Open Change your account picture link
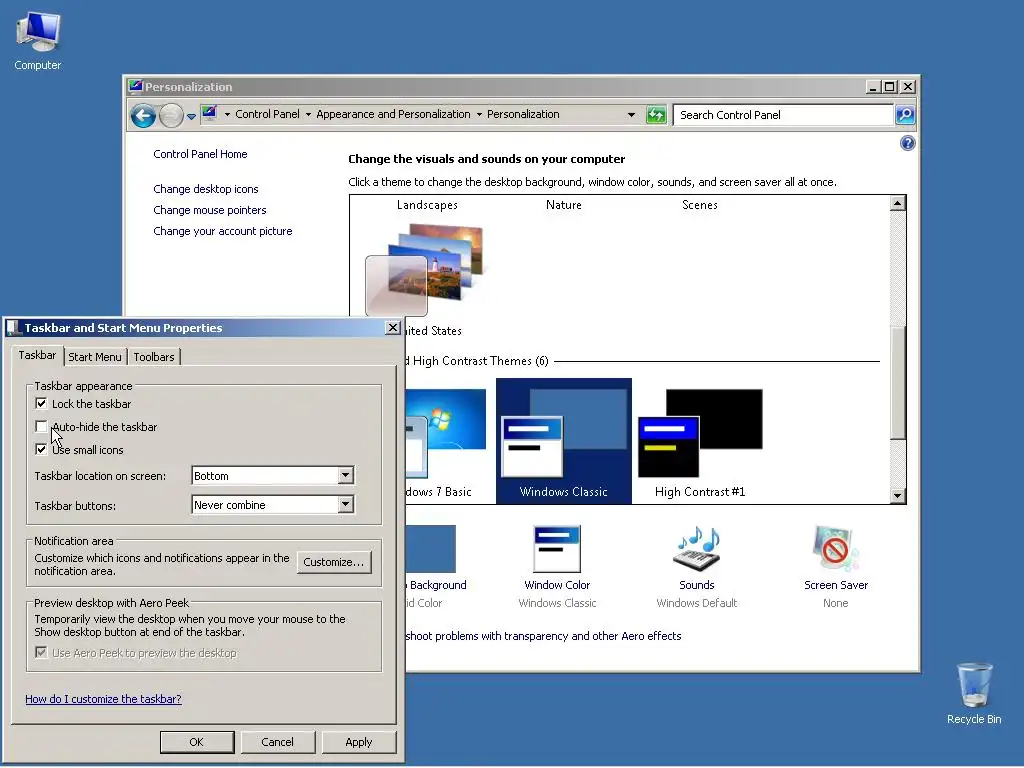The height and width of the screenshot is (768, 1024). (x=223, y=231)
